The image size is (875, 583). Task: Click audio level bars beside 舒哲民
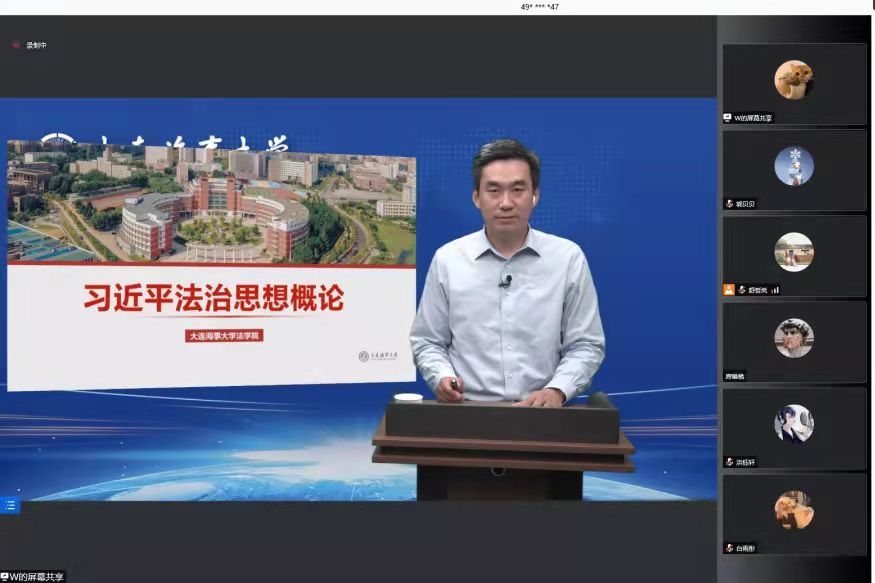click(775, 290)
